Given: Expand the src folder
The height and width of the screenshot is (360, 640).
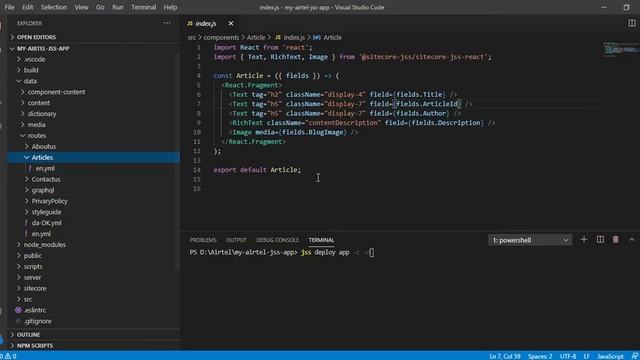Looking at the screenshot, I should click(x=28, y=300).
